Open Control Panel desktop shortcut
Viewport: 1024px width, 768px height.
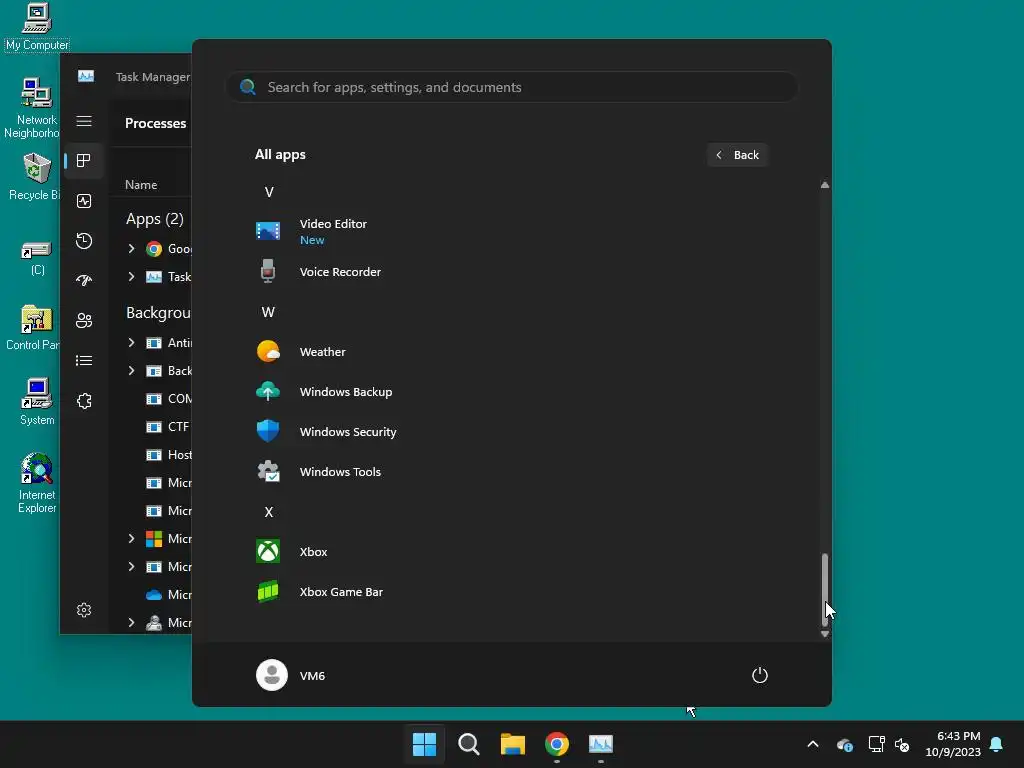click(33, 328)
